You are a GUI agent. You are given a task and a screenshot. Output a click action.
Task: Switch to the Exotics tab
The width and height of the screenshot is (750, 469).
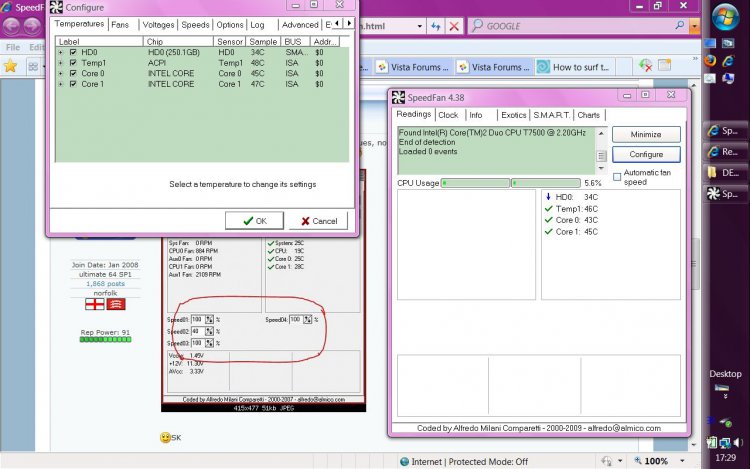click(x=513, y=115)
